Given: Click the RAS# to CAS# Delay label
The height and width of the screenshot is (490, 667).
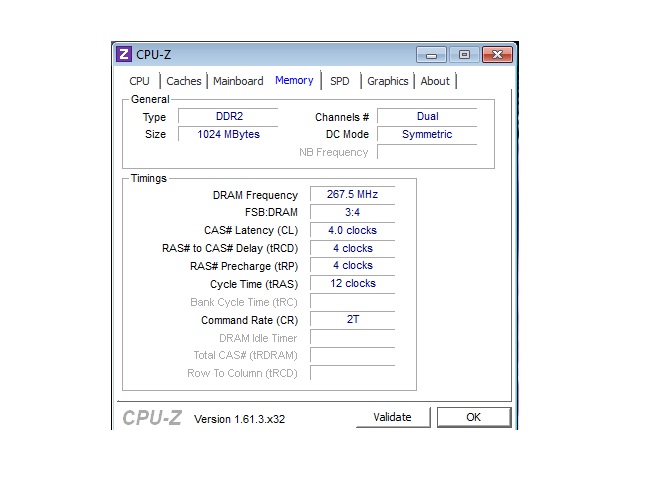Looking at the screenshot, I should [x=230, y=248].
